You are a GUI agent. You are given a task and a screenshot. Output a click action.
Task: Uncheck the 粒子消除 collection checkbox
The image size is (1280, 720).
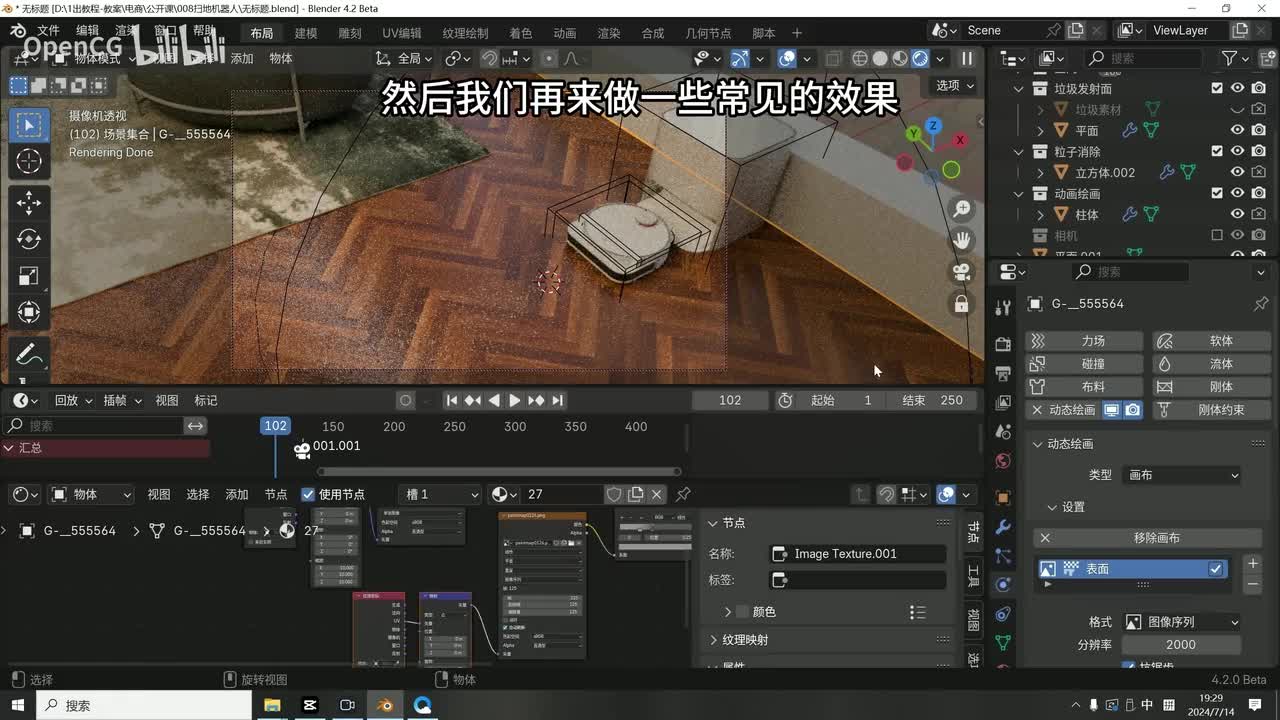click(x=1217, y=151)
